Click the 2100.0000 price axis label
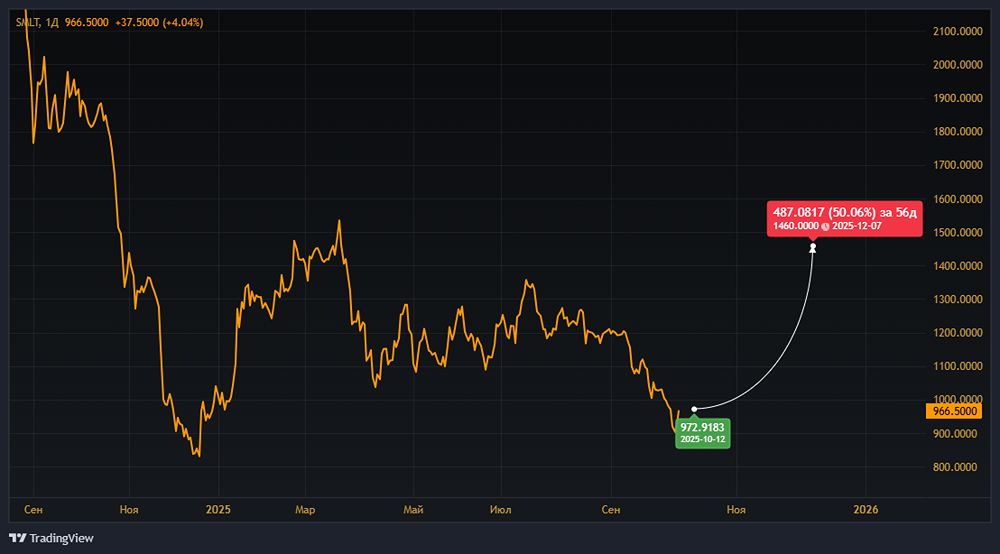 [957, 31]
